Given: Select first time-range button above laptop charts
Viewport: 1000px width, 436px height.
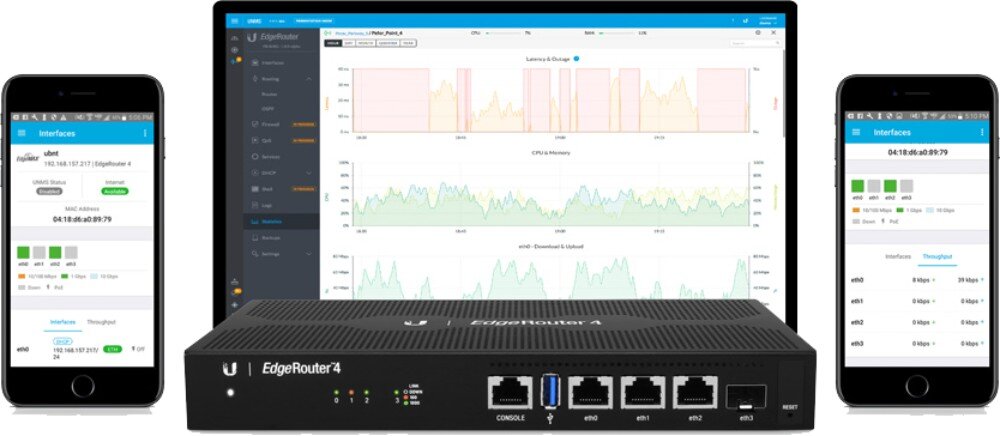Looking at the screenshot, I should (332, 43).
